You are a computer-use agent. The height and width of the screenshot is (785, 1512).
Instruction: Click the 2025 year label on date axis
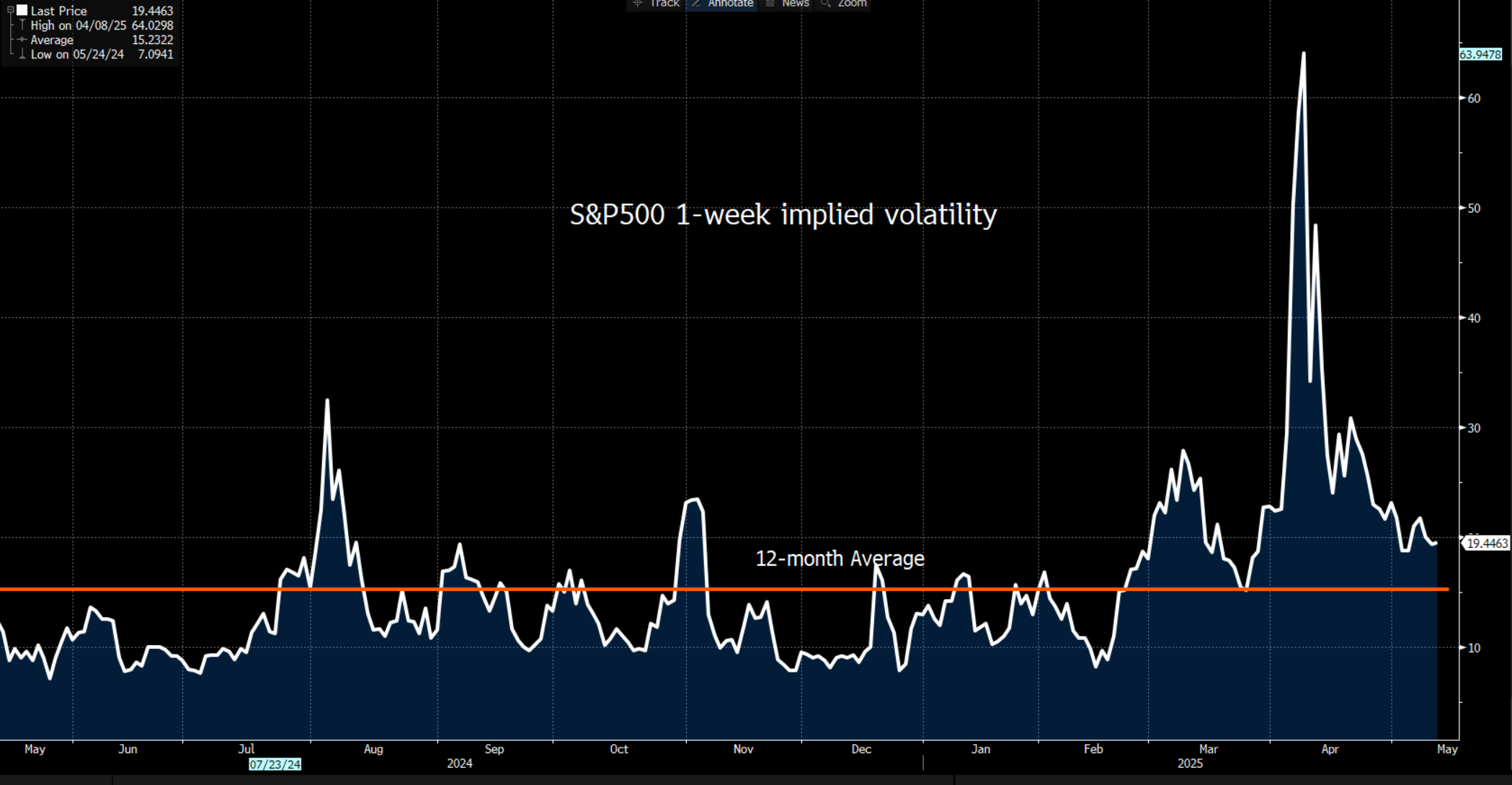[x=1190, y=763]
